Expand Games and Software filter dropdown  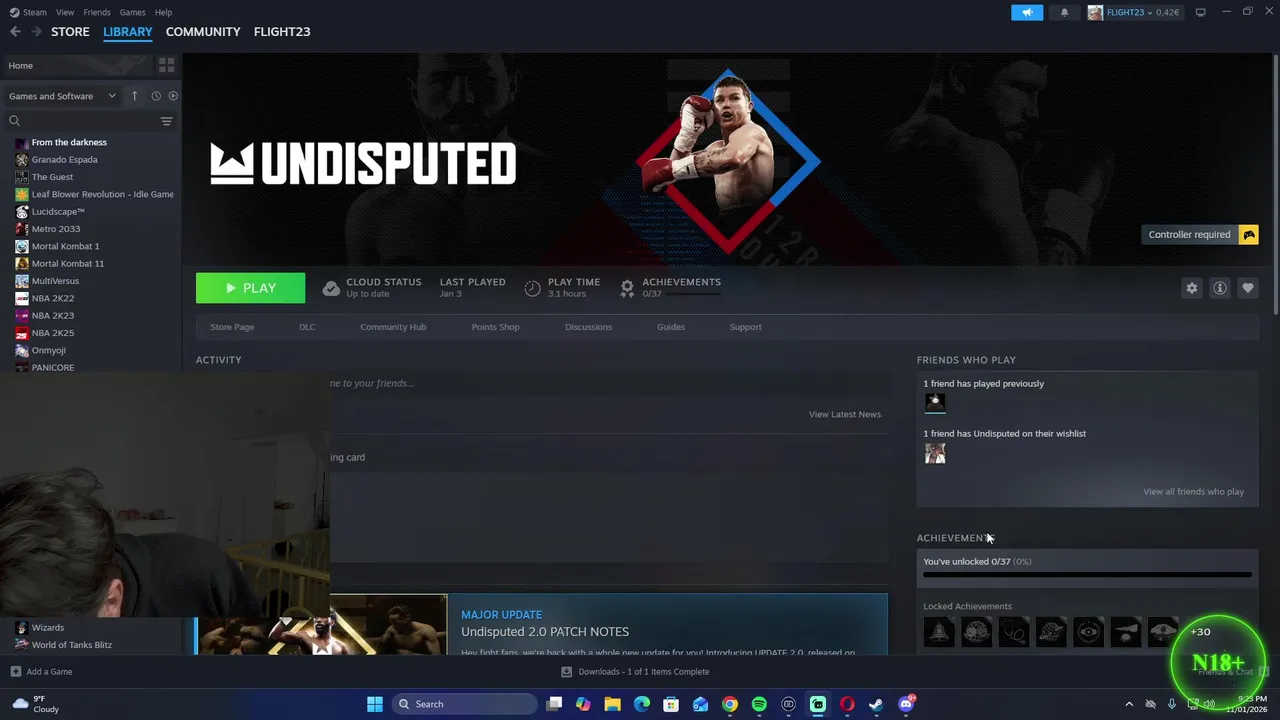[x=62, y=96]
